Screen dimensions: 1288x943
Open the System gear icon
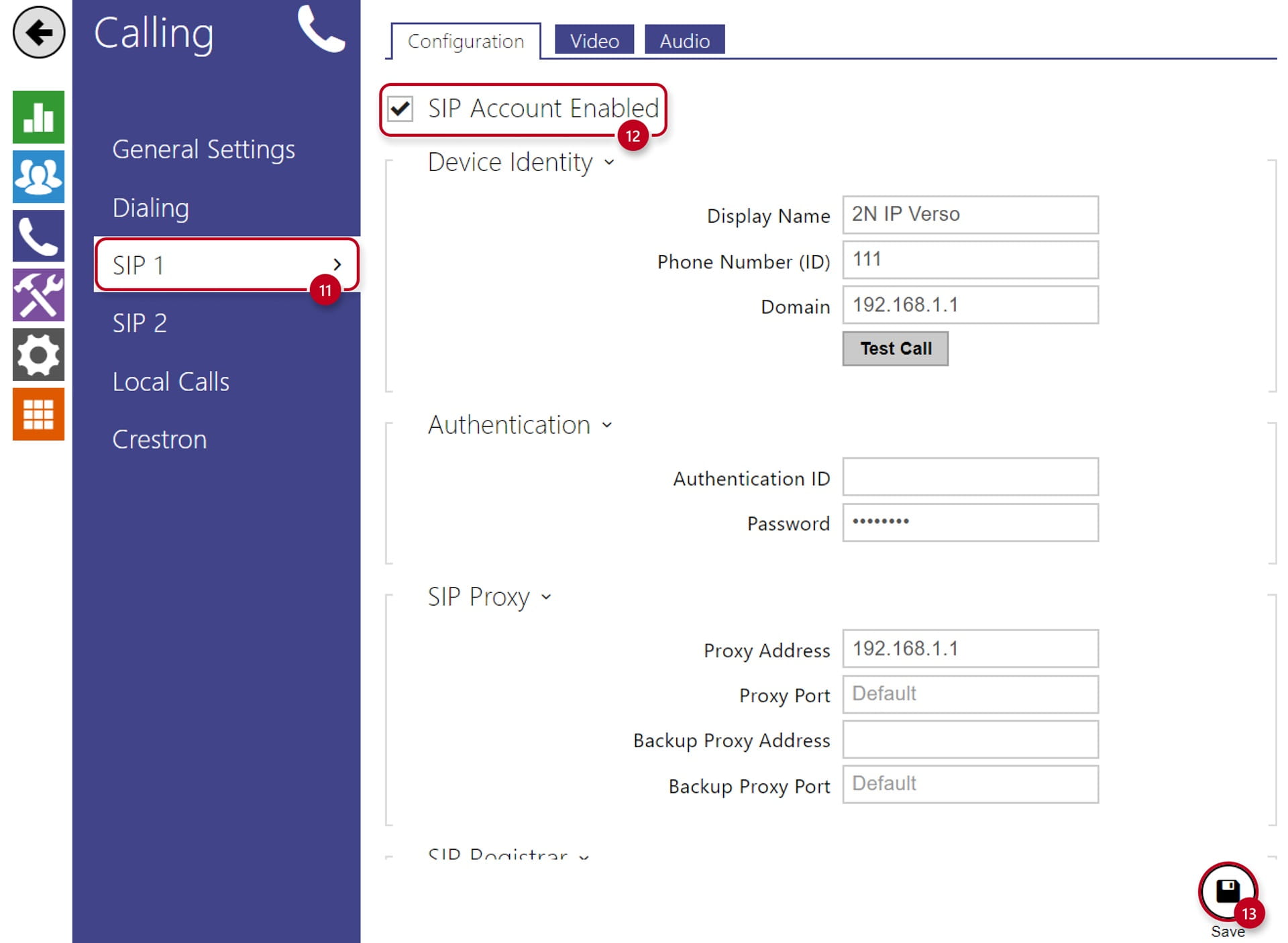[38, 355]
